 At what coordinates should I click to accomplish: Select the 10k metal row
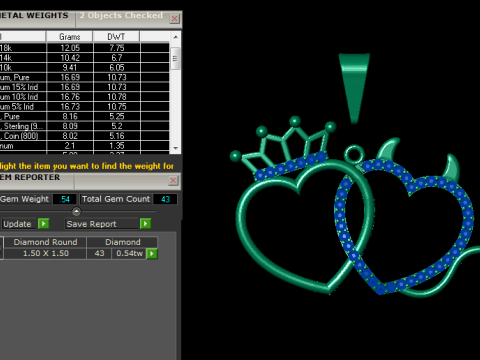[84, 68]
